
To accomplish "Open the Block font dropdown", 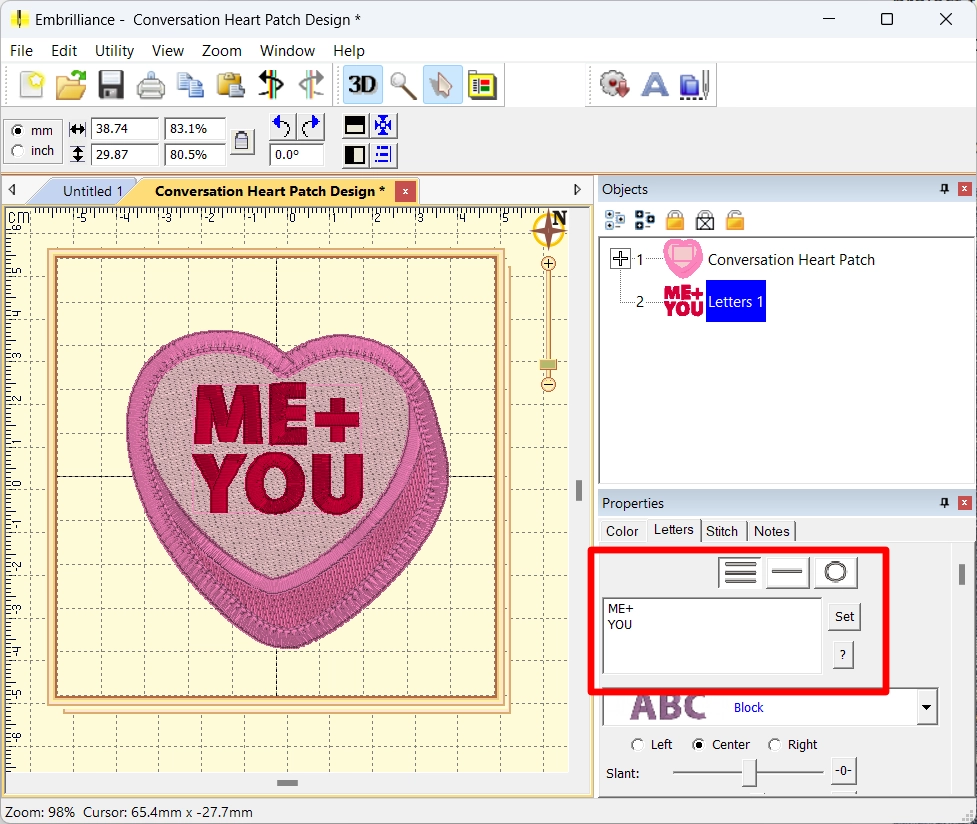I will tap(927, 708).
